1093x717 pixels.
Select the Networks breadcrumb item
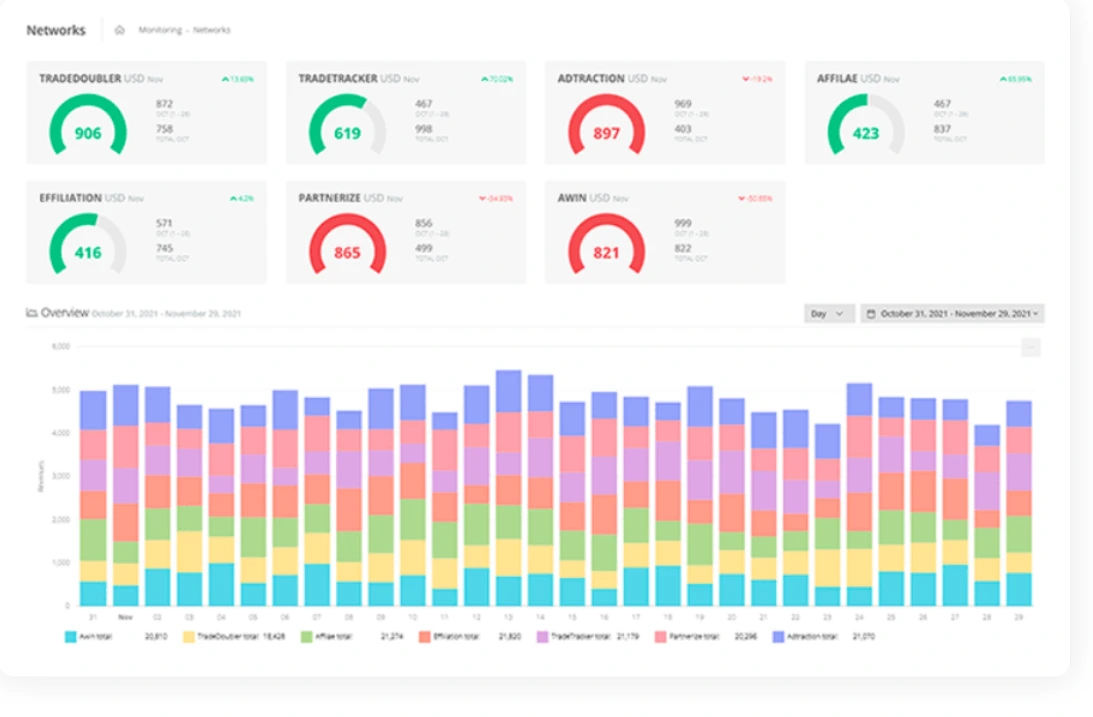212,30
